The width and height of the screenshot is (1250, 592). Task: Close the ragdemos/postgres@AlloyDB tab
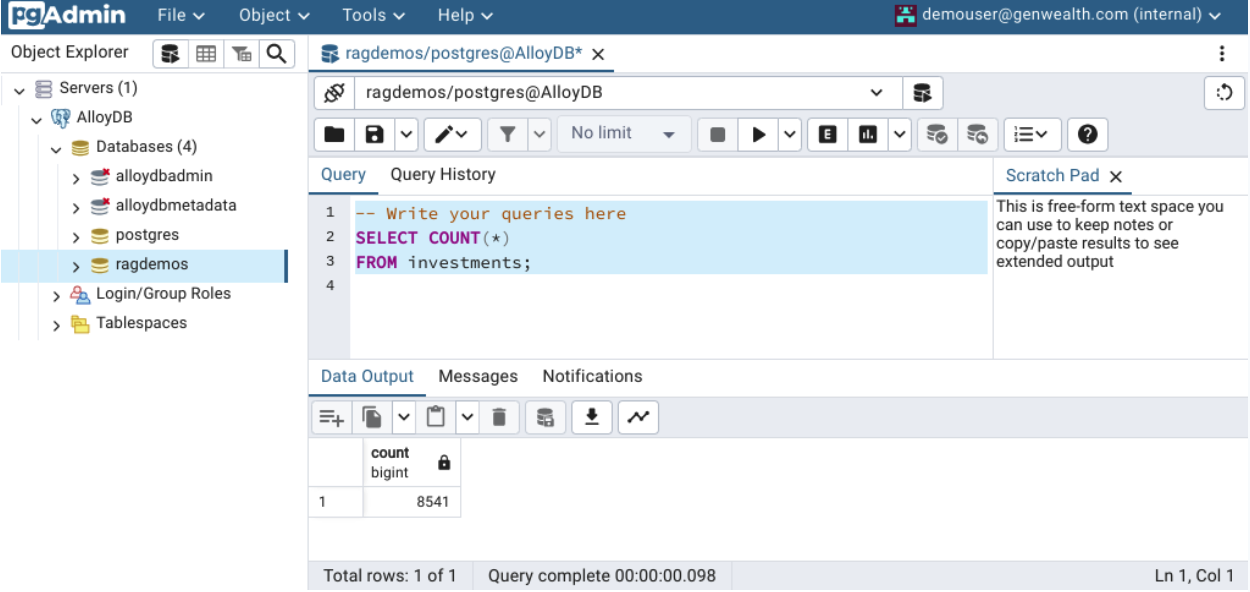(598, 55)
